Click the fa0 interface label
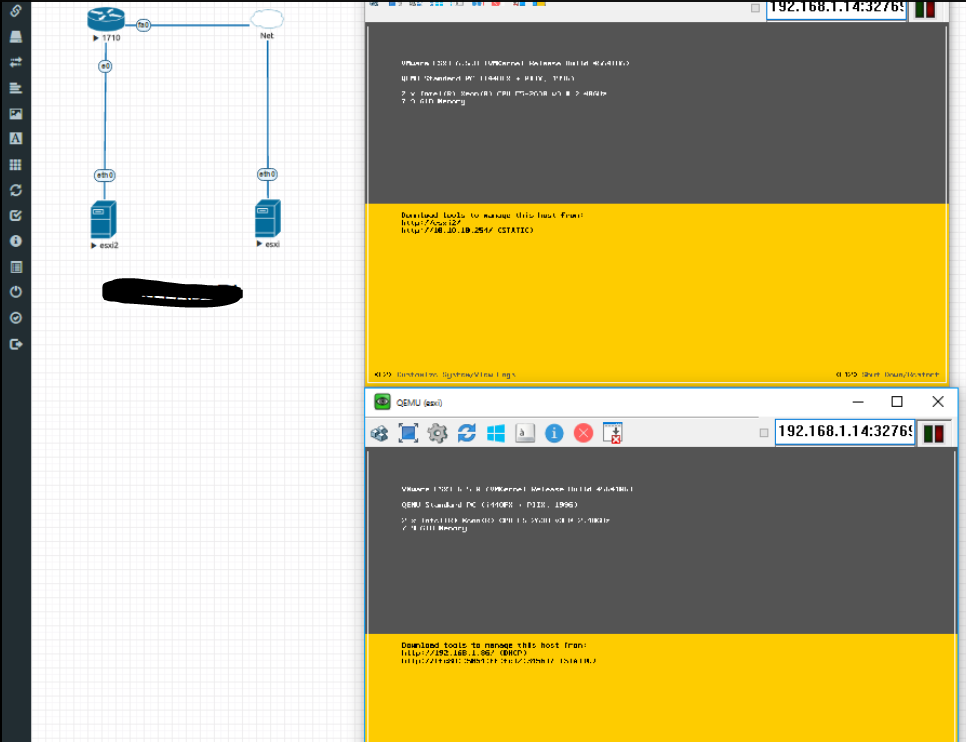Screen dimensions: 966x742 coord(144,25)
